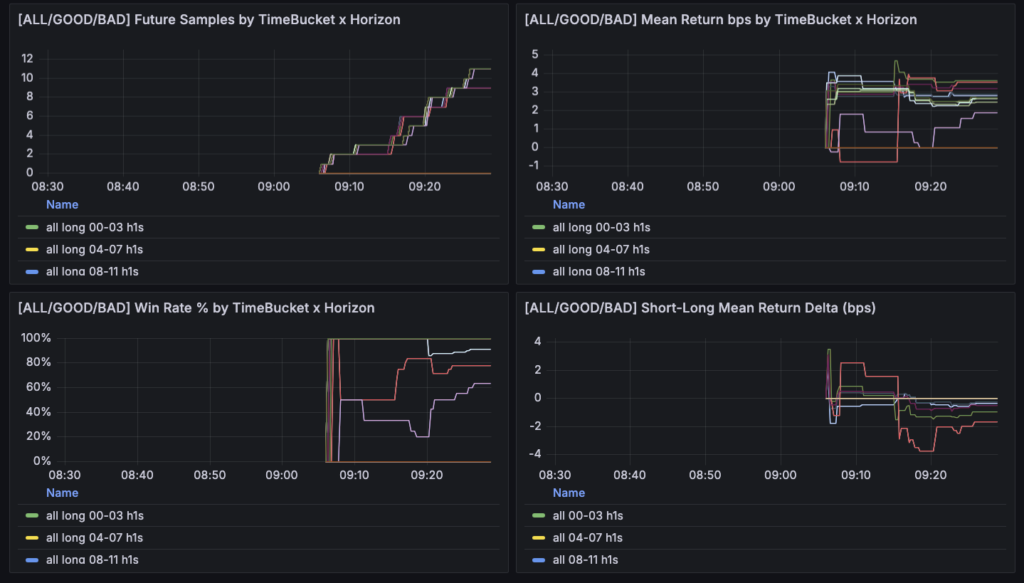Open the Win Rate % panel title menu
The width and height of the screenshot is (1024, 583).
[196, 308]
